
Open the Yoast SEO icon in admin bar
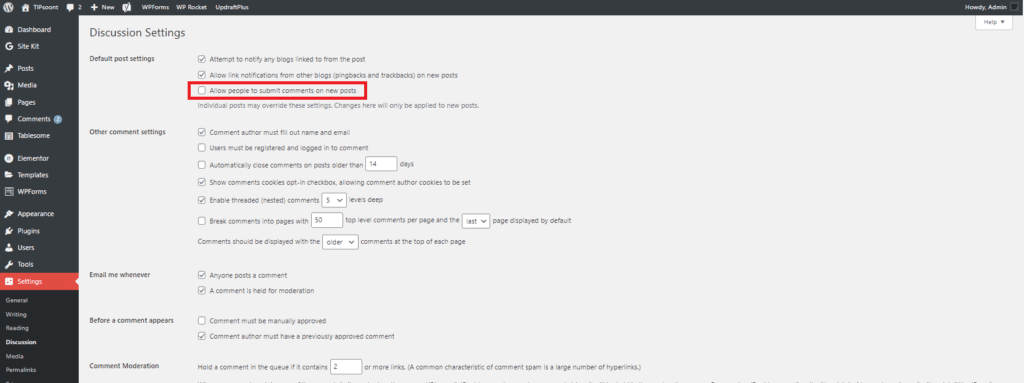tap(127, 7)
